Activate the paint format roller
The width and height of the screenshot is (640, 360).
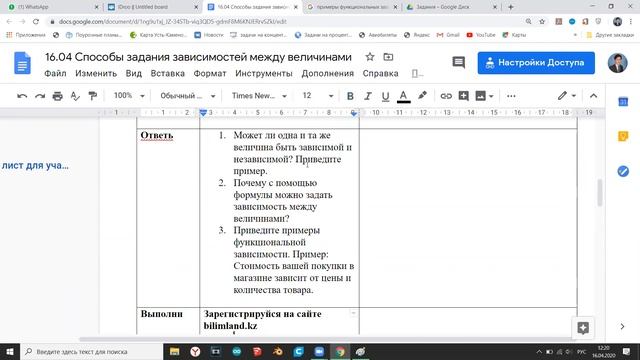93,96
